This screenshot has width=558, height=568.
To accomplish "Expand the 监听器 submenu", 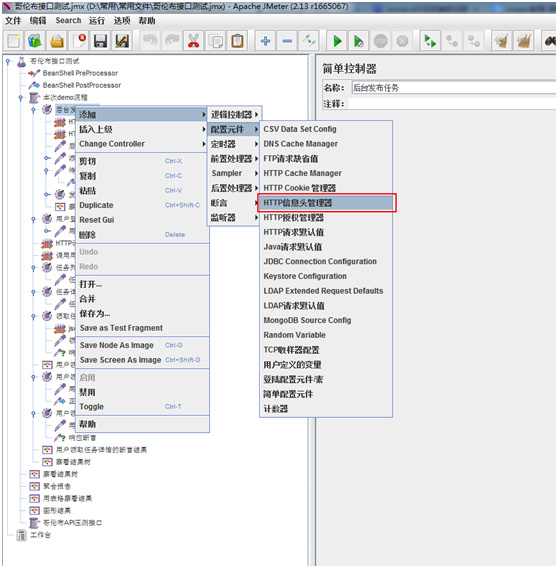I will coord(234,217).
